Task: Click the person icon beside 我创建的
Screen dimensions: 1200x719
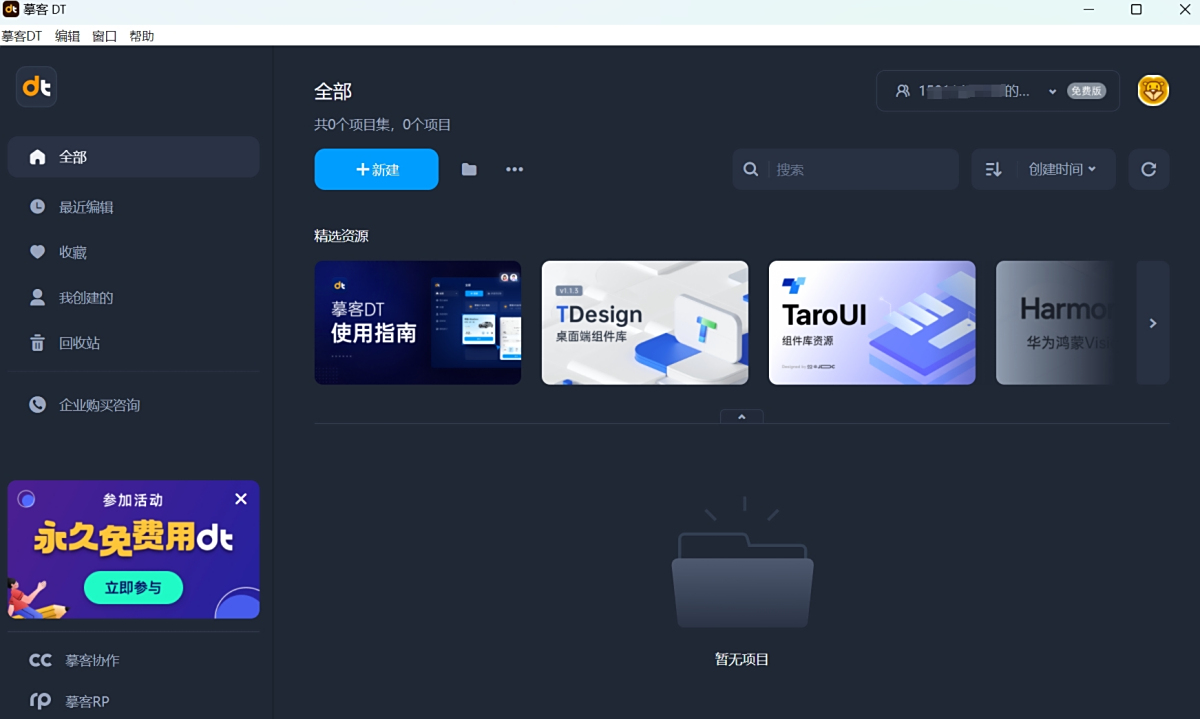Action: (37, 297)
